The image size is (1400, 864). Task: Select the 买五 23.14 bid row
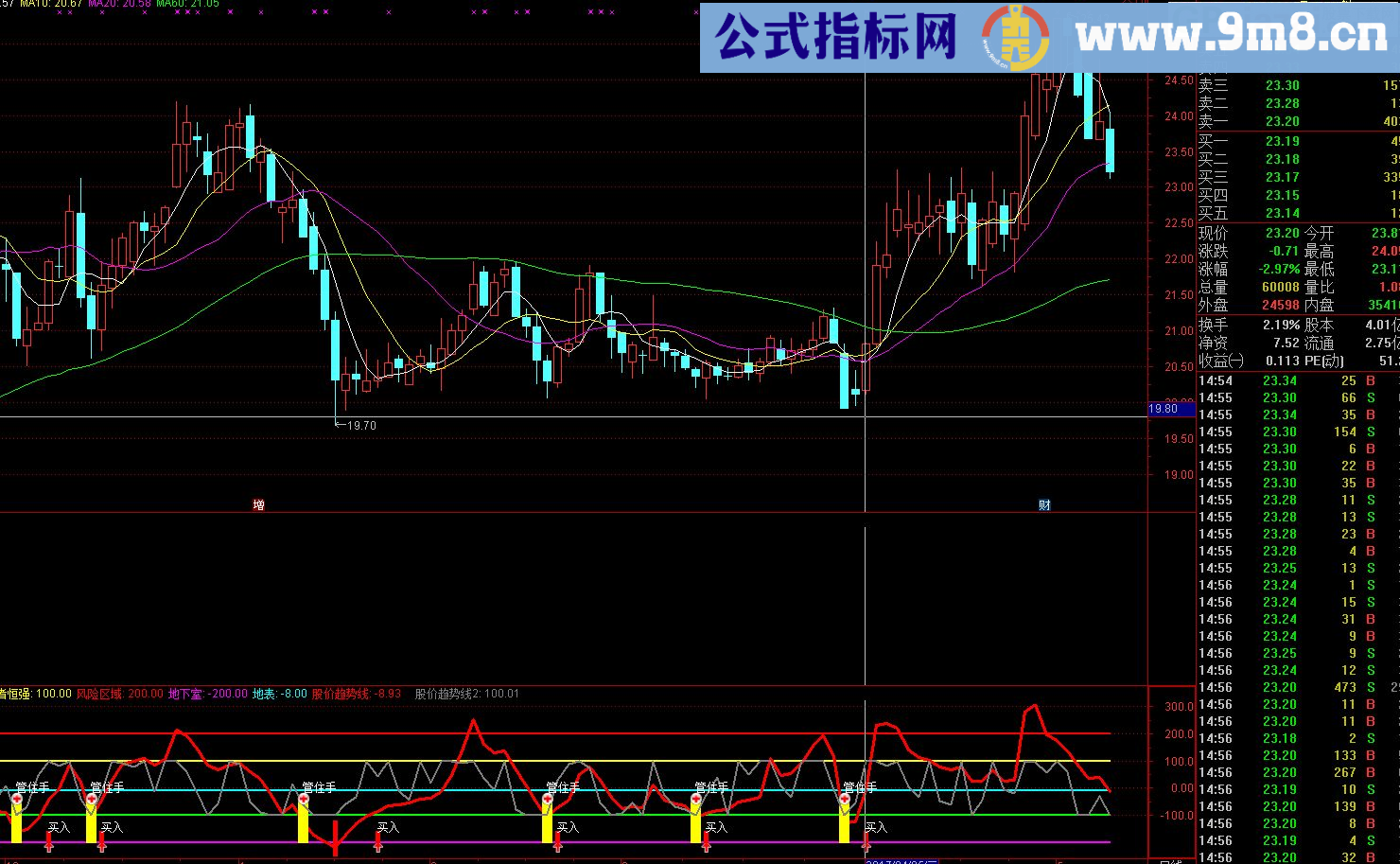pos(1299,213)
